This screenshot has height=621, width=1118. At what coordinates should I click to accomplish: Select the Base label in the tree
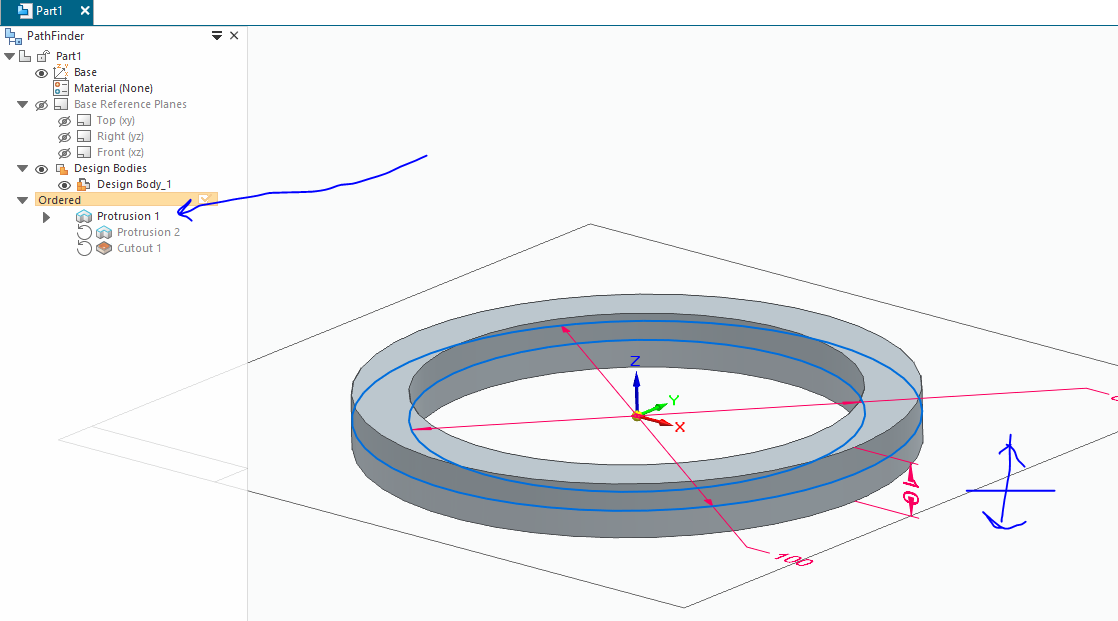pos(86,72)
